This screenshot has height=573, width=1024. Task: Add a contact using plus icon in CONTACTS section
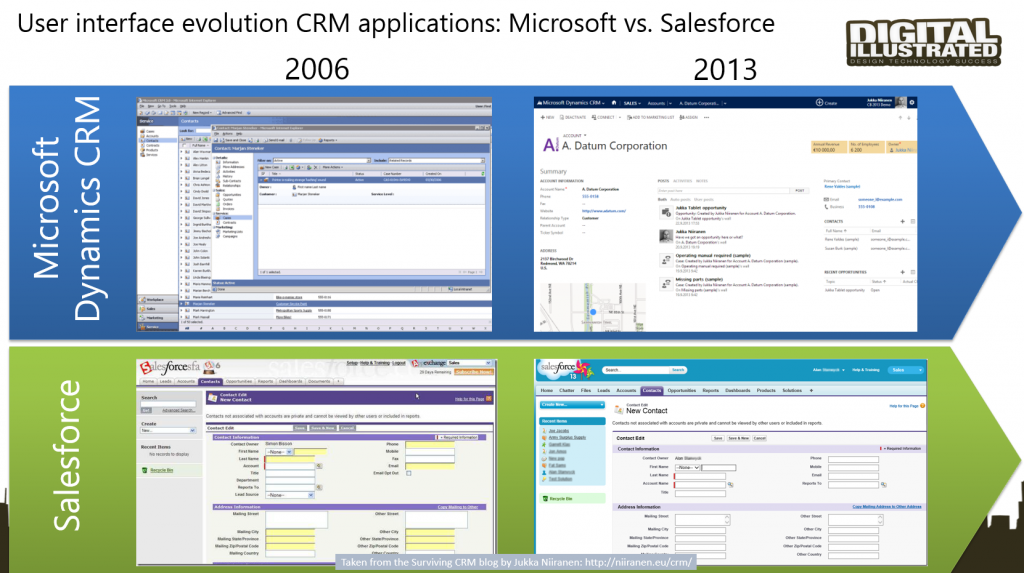point(903,221)
